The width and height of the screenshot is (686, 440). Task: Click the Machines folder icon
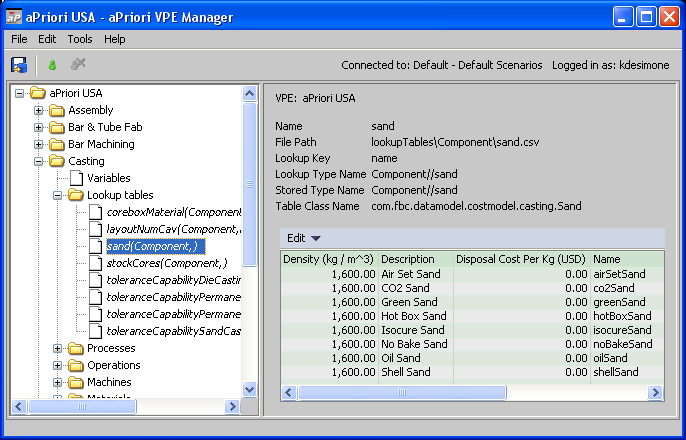coord(76,382)
